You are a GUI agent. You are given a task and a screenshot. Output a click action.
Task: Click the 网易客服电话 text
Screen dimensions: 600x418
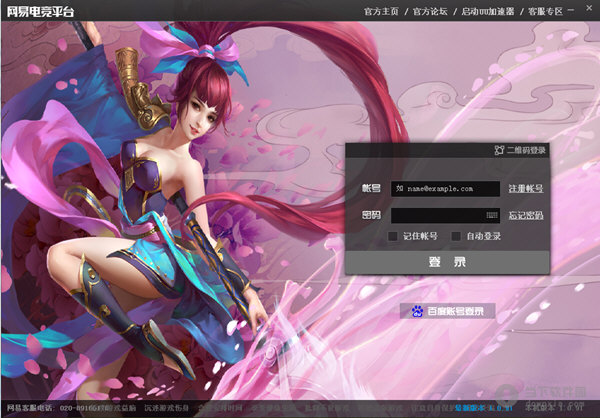coord(31,408)
